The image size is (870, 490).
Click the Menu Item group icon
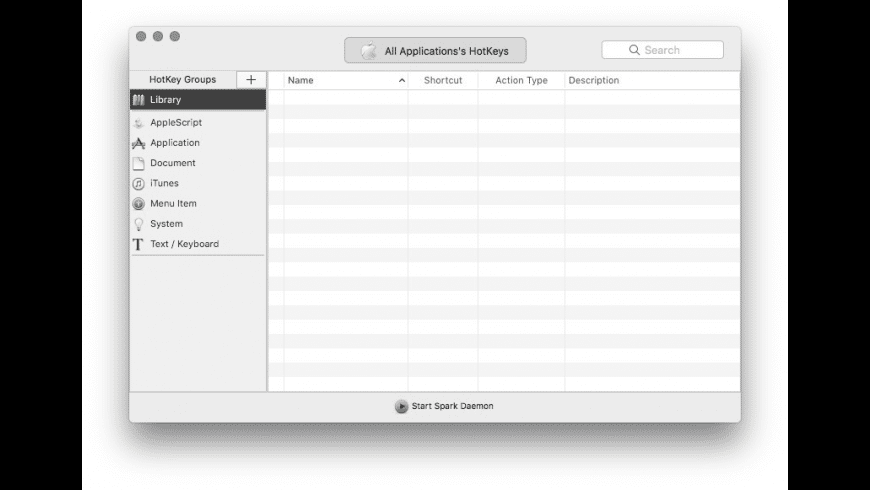click(139, 204)
